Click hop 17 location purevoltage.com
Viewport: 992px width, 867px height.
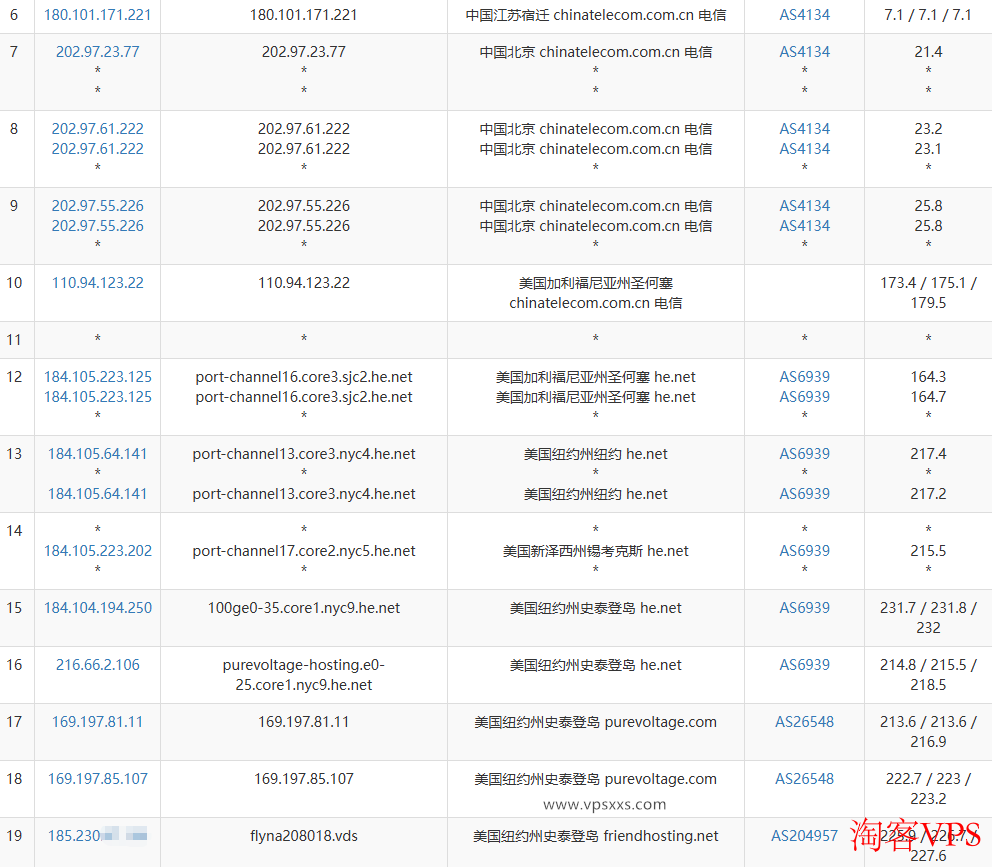tap(595, 721)
